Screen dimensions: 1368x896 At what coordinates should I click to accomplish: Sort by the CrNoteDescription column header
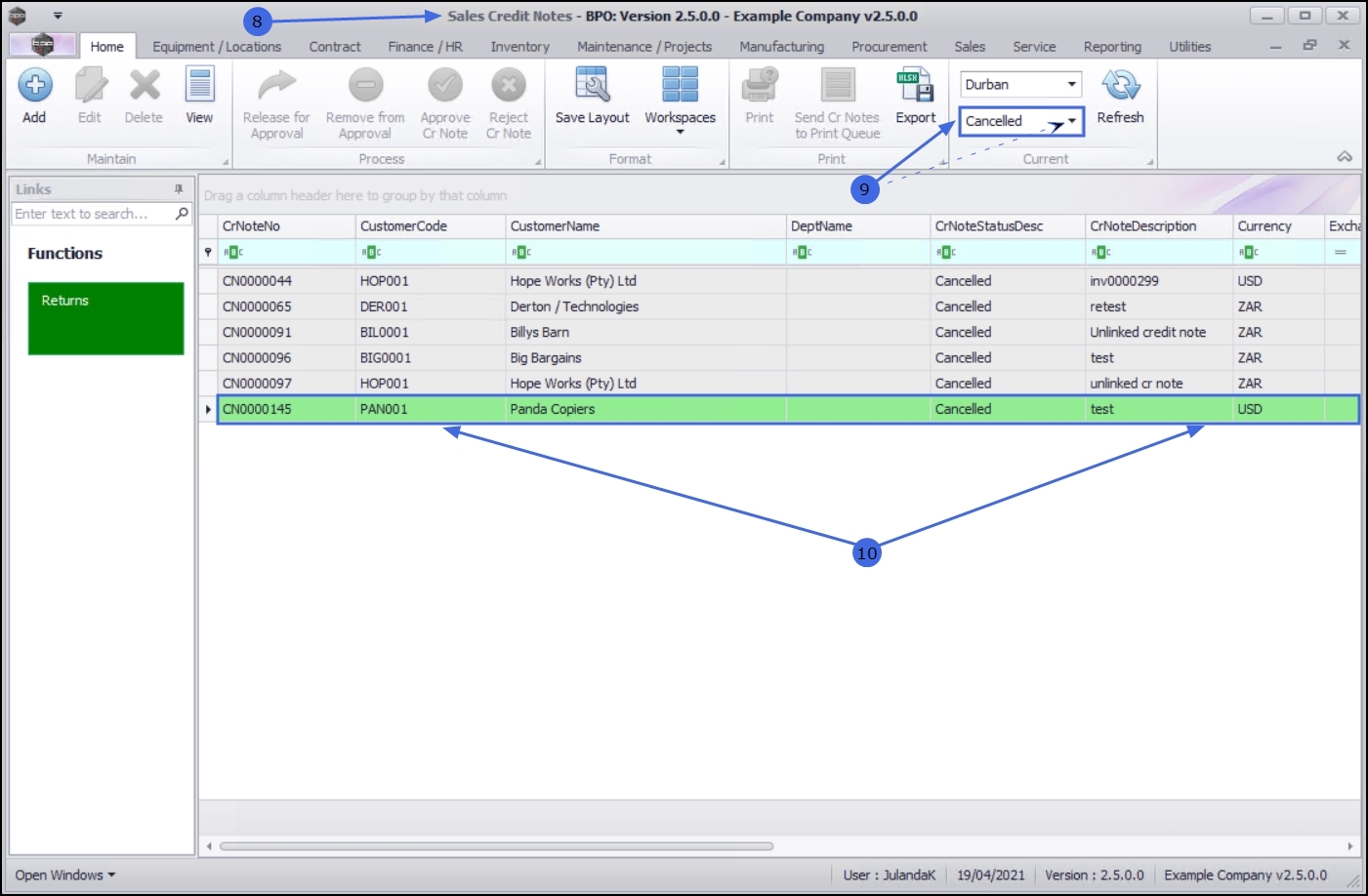(x=1159, y=226)
